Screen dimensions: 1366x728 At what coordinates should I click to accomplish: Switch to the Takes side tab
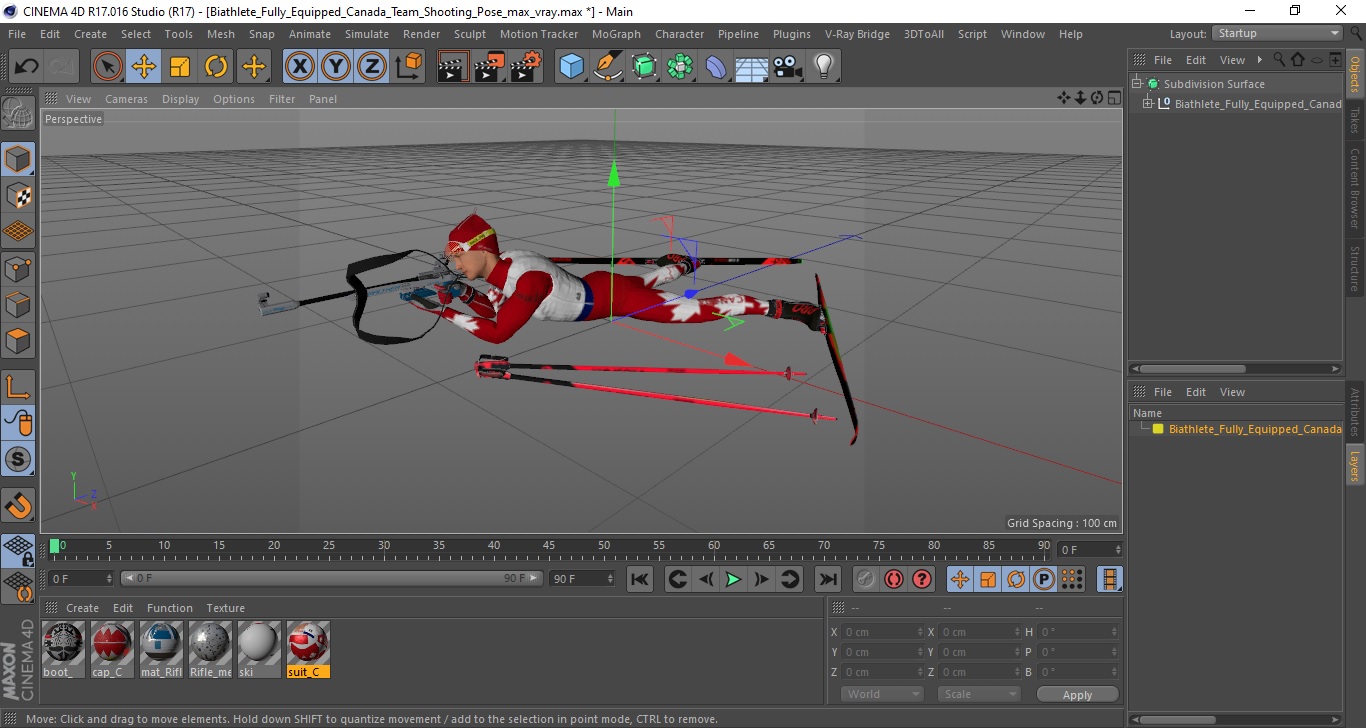[1355, 121]
